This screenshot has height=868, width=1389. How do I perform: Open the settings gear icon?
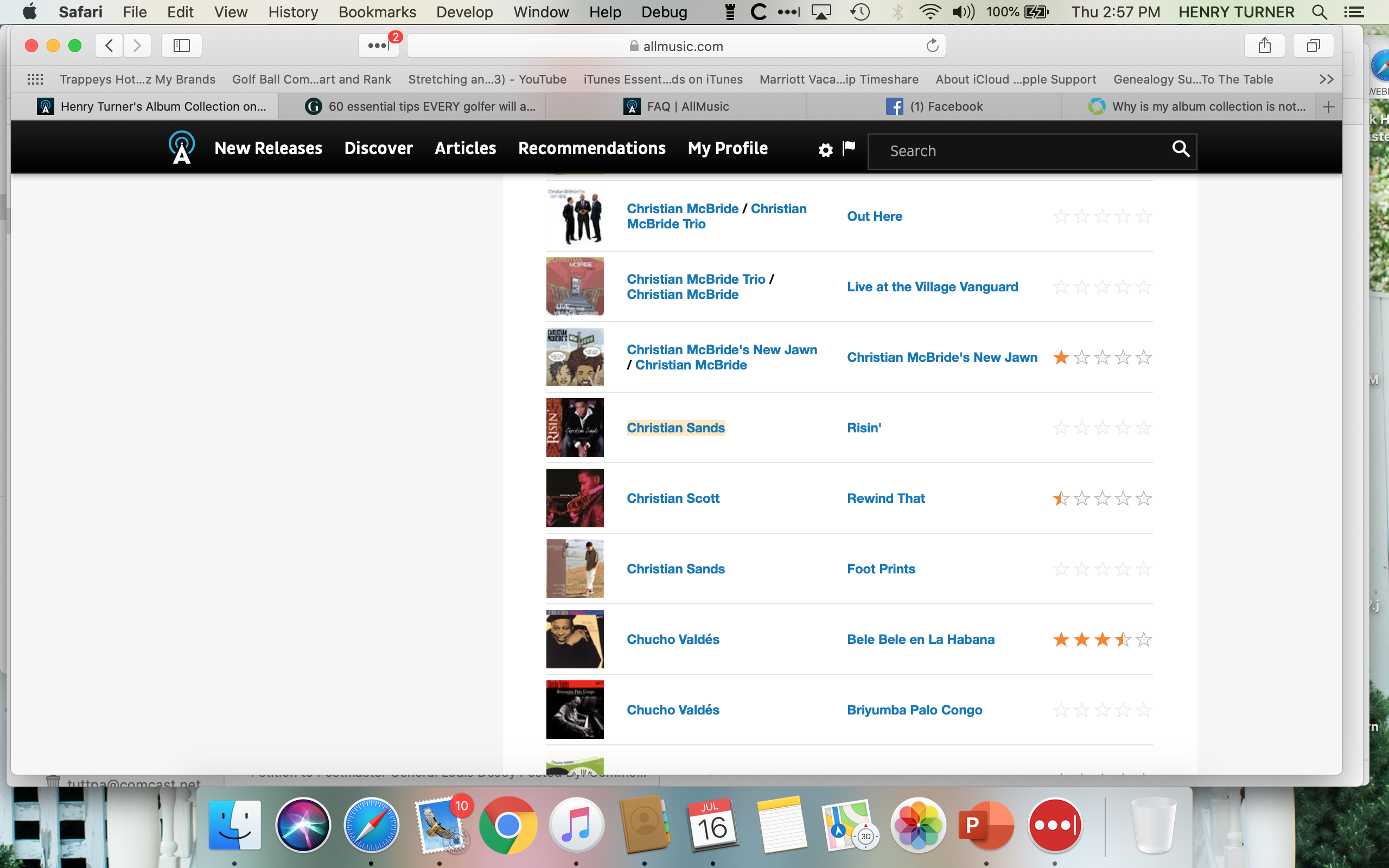click(825, 150)
